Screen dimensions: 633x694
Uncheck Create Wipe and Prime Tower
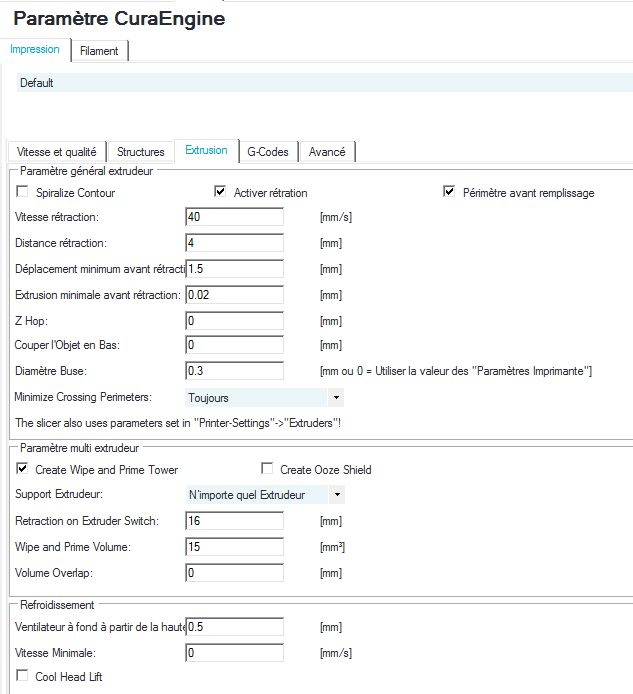tap(22, 468)
